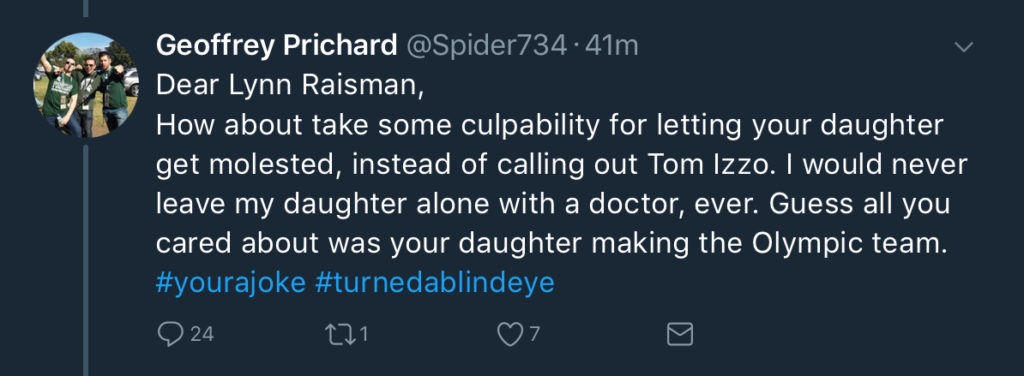Click the @Spider734 handle
The height and width of the screenshot is (376, 1024).
click(x=488, y=46)
